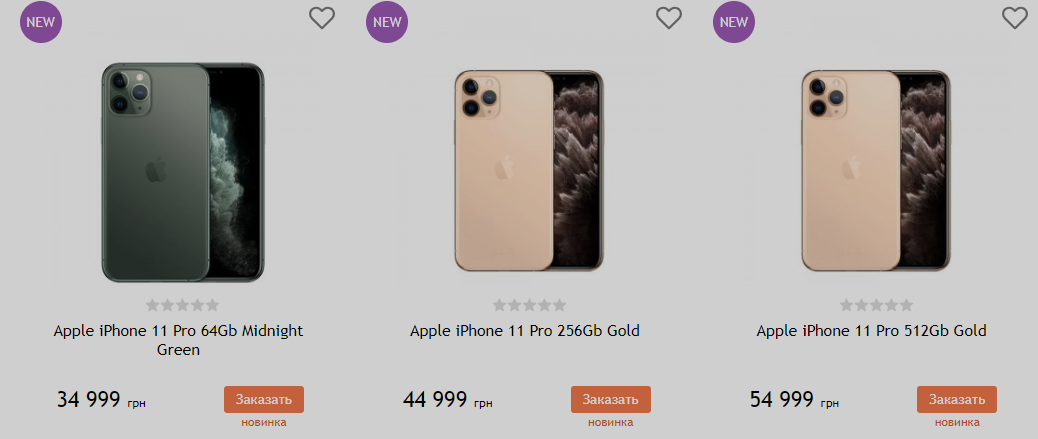Click Заказать under the 512Gb Gold iPhone
The image size is (1038, 439).
pos(957,399)
